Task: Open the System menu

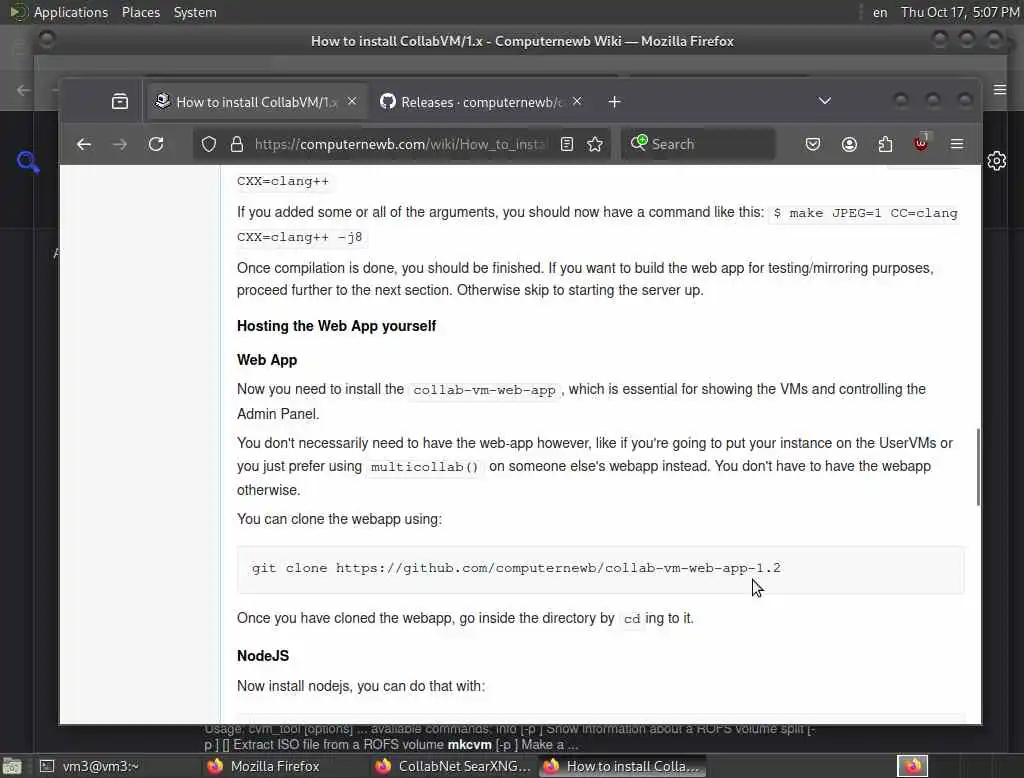Action: tap(195, 12)
